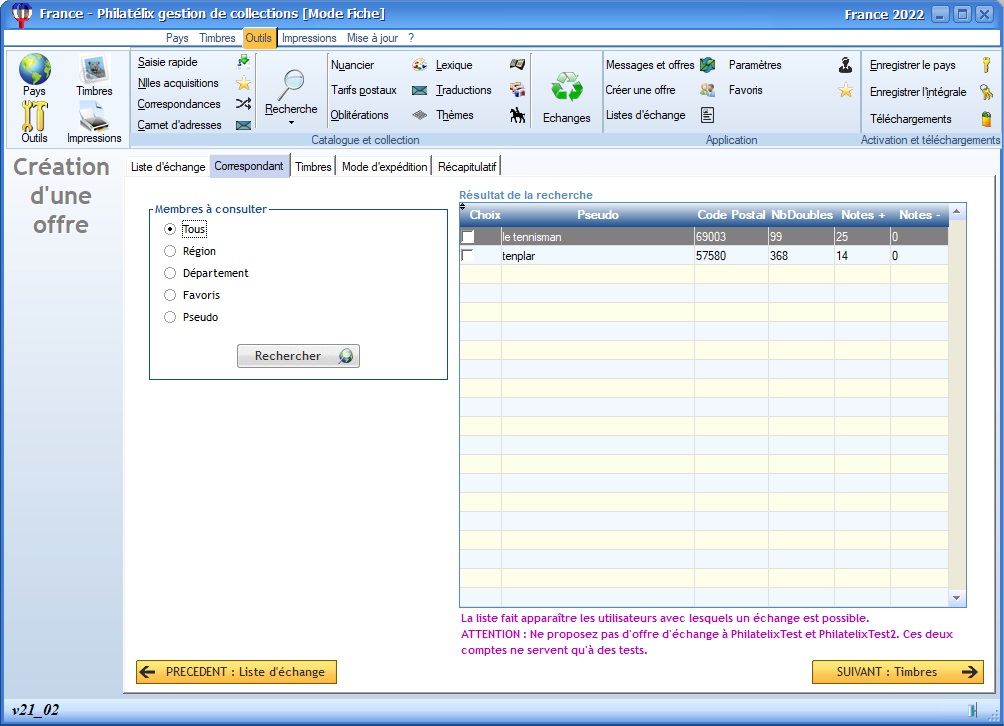
Task: Click the Enregistrer l'intégrale keys icon
Action: coord(986,92)
